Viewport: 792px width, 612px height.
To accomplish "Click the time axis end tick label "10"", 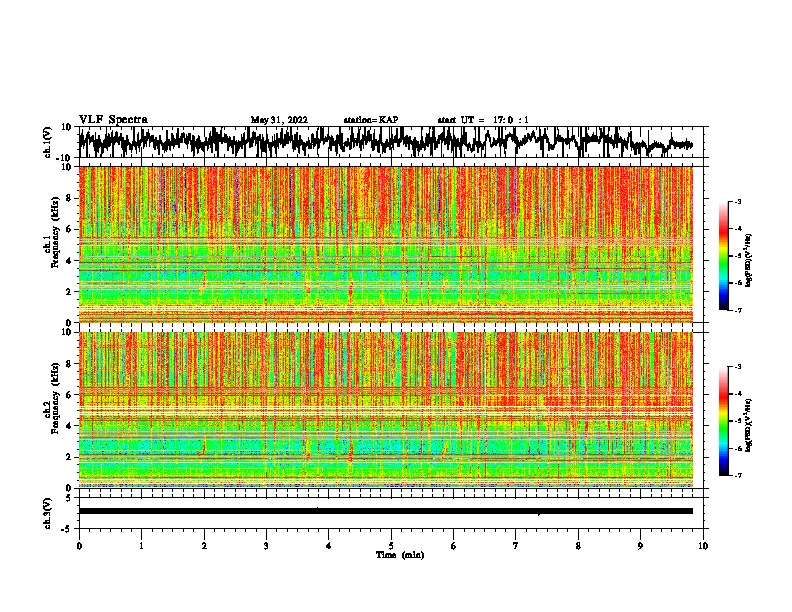I will click(703, 546).
